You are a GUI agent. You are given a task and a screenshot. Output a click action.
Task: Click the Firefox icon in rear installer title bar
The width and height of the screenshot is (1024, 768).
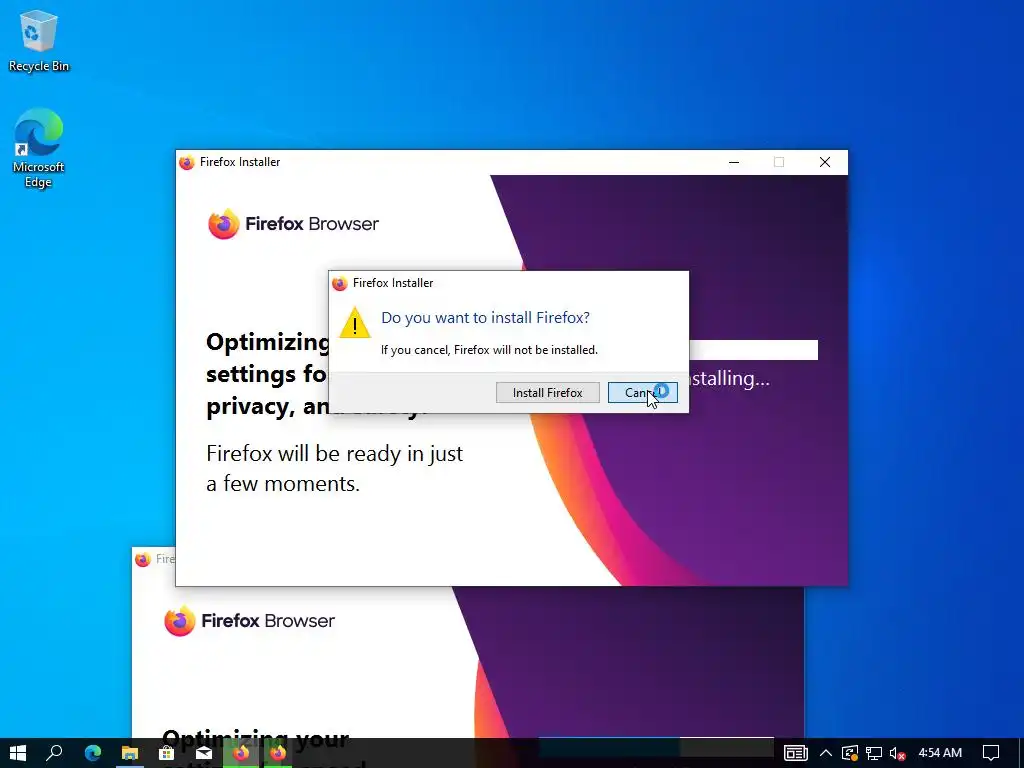pyautogui.click(x=142, y=559)
